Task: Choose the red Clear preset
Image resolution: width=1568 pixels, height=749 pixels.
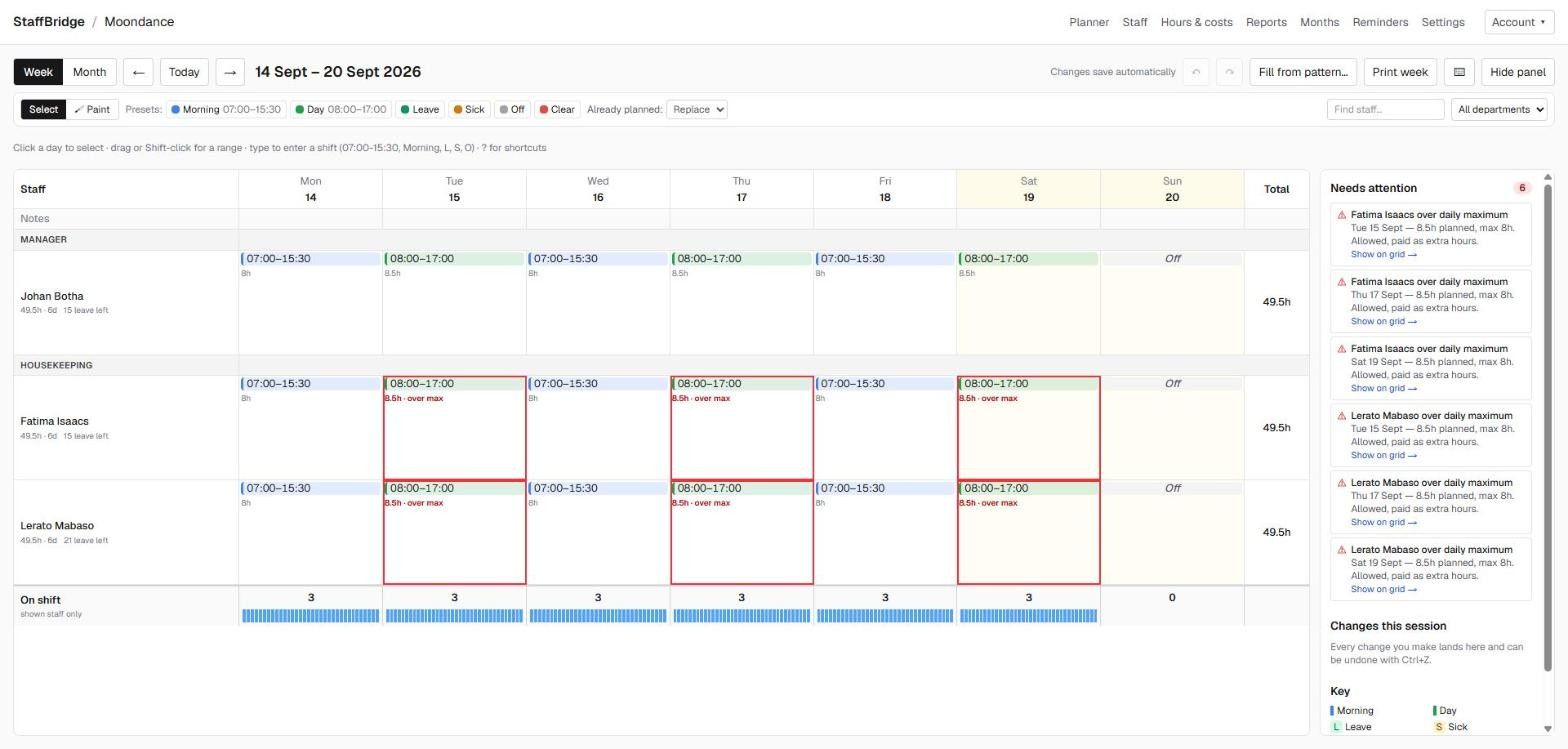Action: pos(557,110)
